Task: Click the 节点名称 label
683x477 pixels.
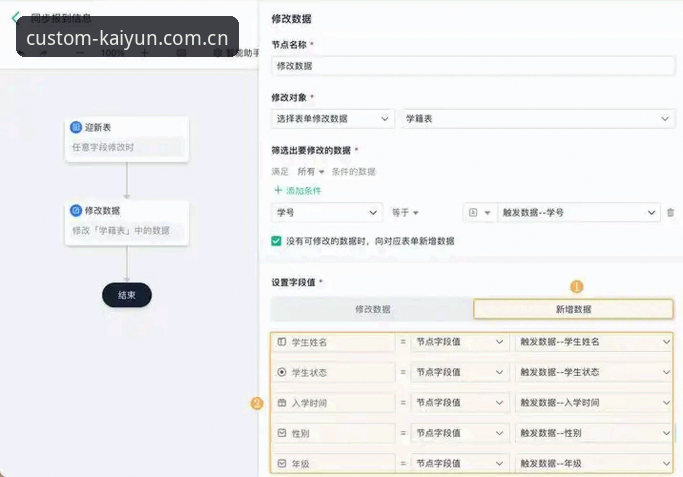Action: point(289,44)
